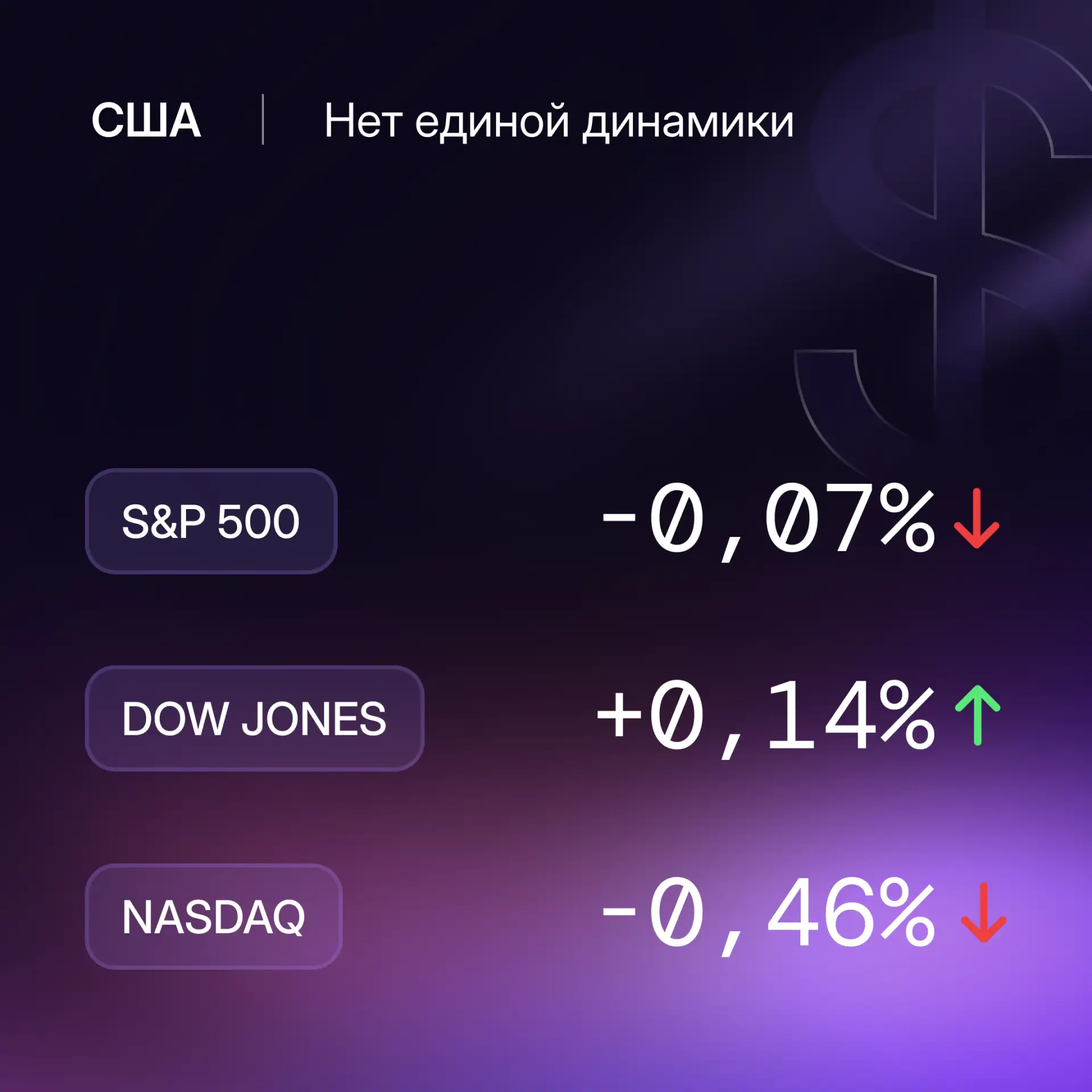Click the vertical divider next to США
Image resolution: width=1092 pixels, height=1092 pixels.
[x=263, y=119]
